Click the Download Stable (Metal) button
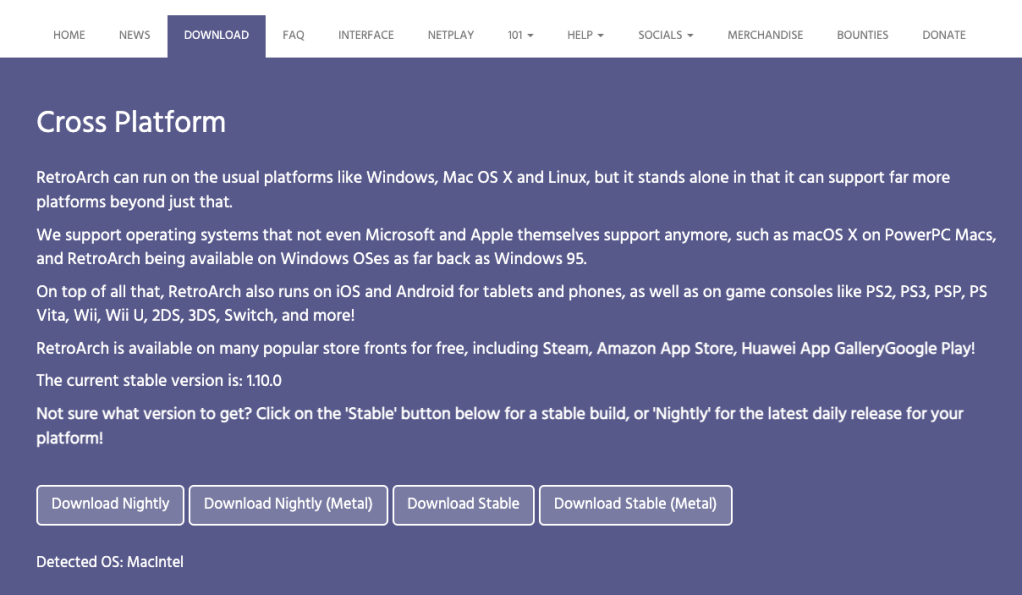The image size is (1022, 595). point(635,505)
